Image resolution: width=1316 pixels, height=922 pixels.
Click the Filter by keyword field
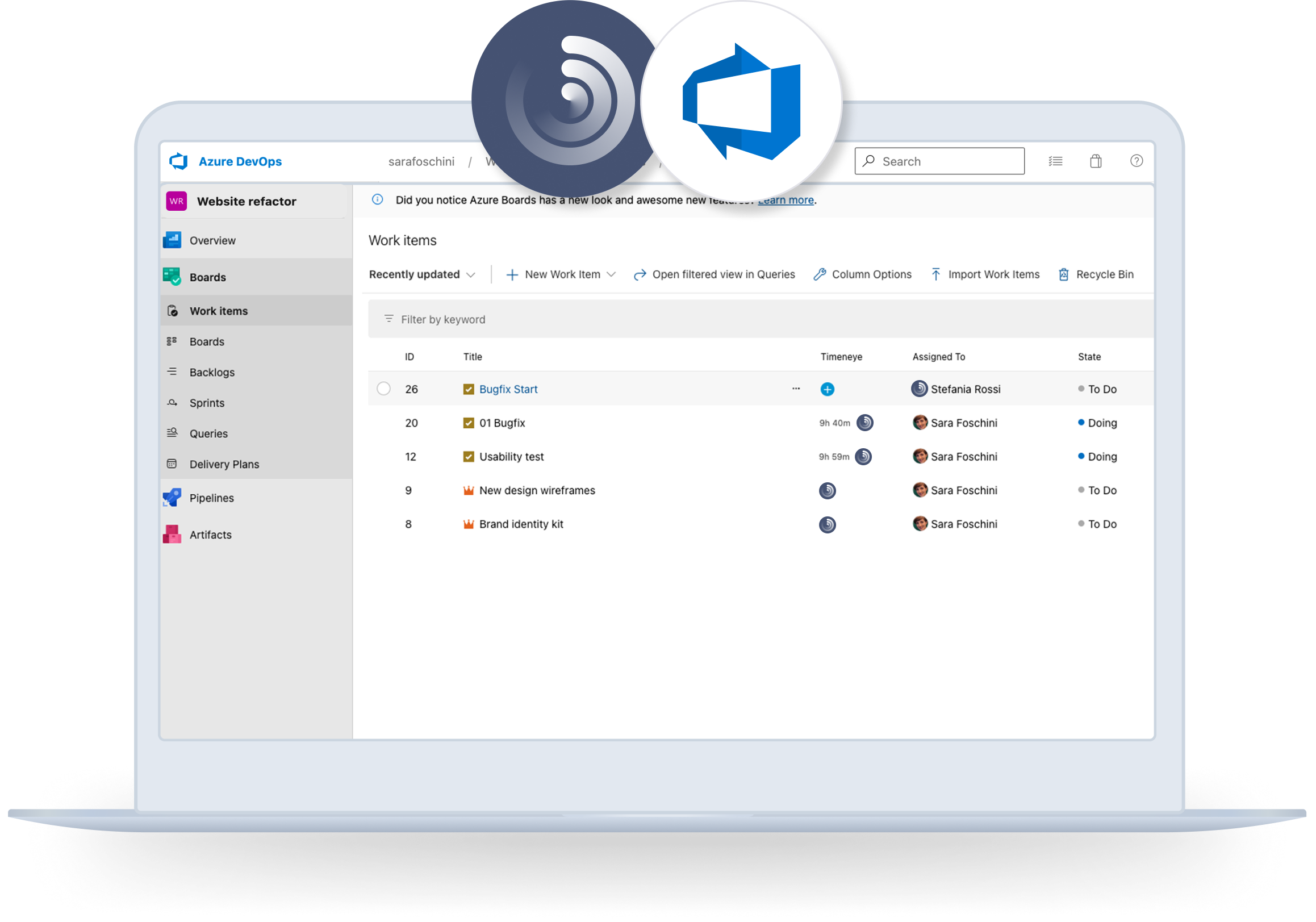760,319
